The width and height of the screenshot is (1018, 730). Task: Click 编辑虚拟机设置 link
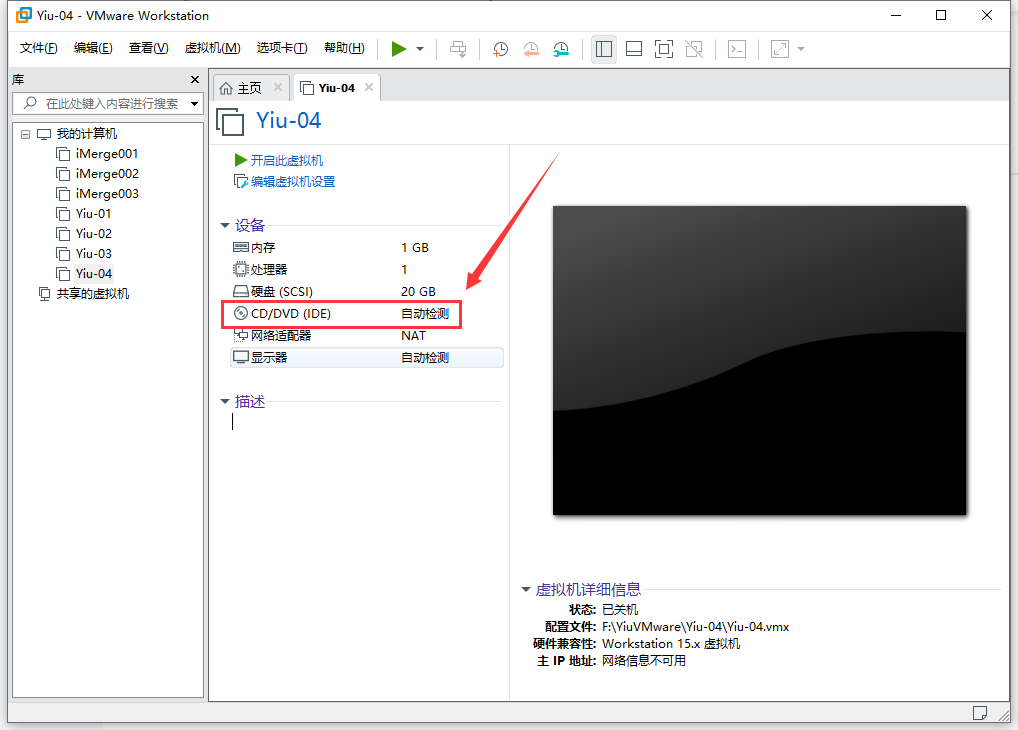coord(285,182)
